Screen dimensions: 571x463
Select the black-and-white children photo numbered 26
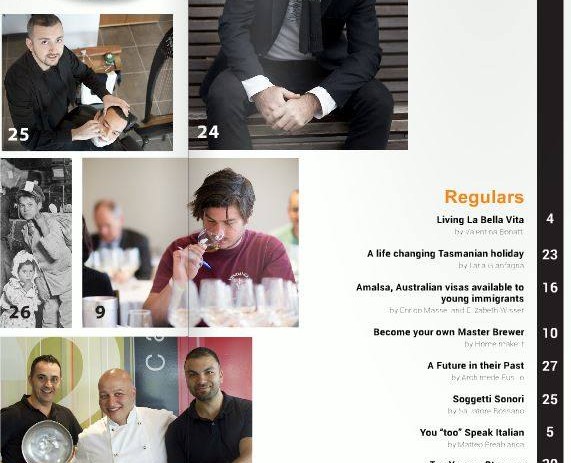pyautogui.click(x=36, y=243)
